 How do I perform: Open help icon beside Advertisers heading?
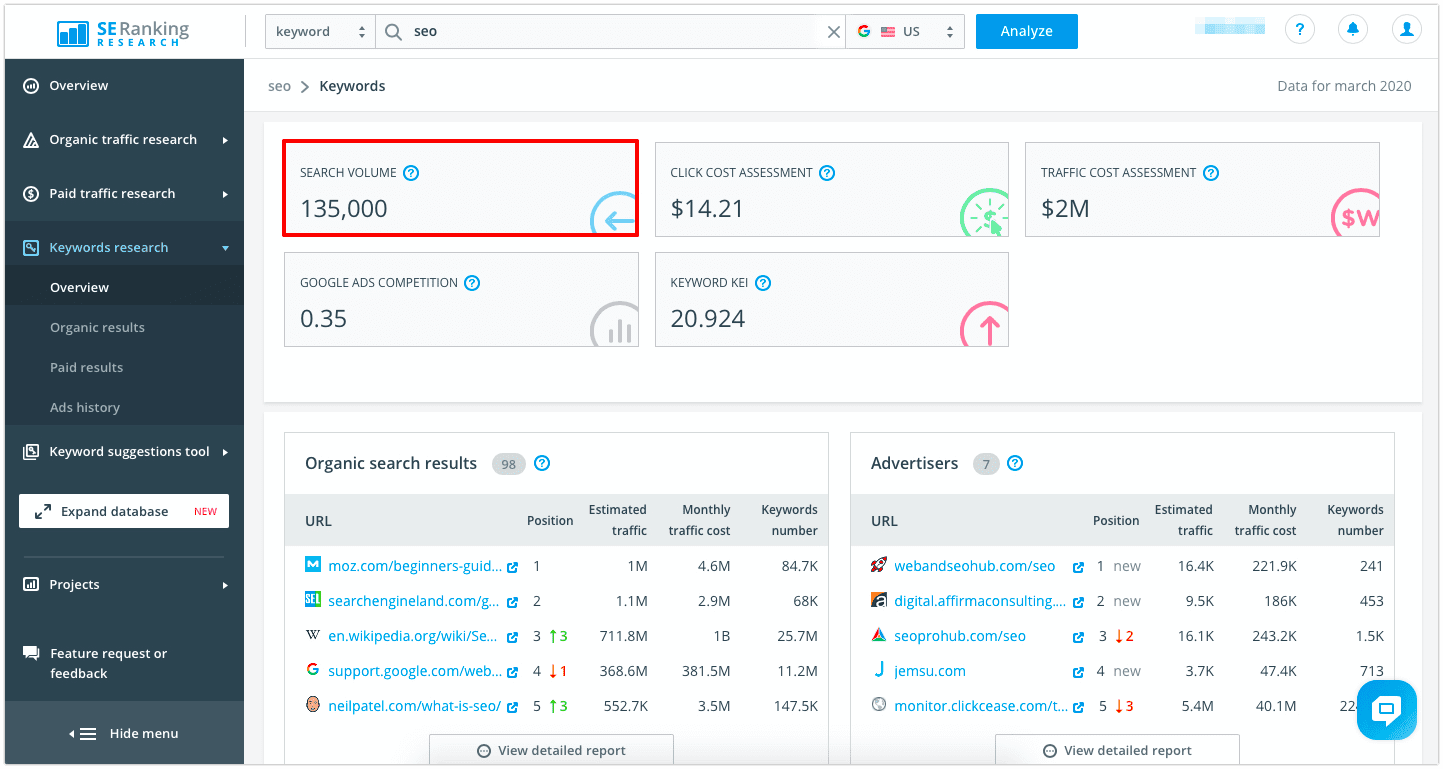[x=1015, y=463]
